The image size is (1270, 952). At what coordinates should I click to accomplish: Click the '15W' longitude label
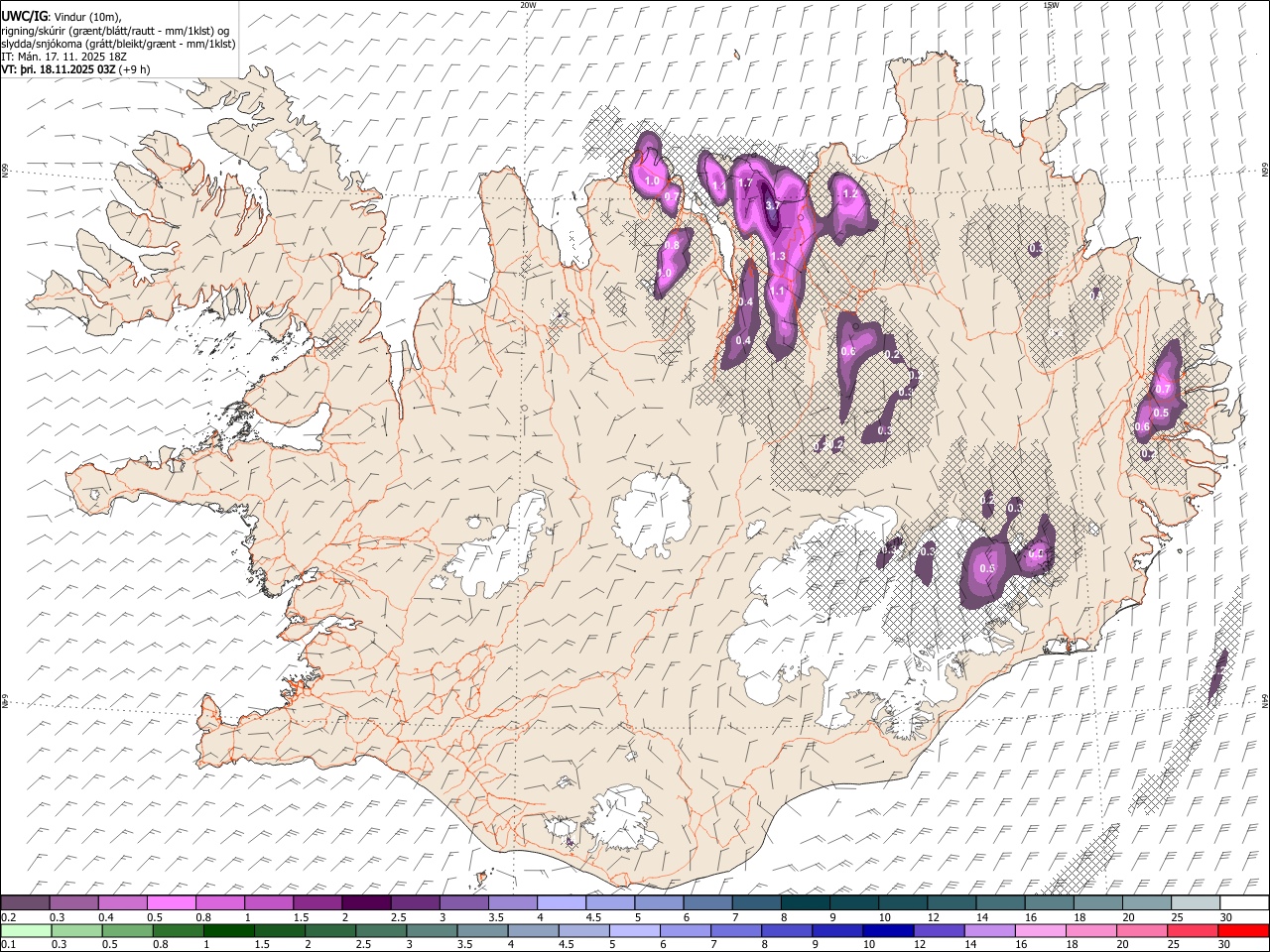pyautogui.click(x=1051, y=5)
